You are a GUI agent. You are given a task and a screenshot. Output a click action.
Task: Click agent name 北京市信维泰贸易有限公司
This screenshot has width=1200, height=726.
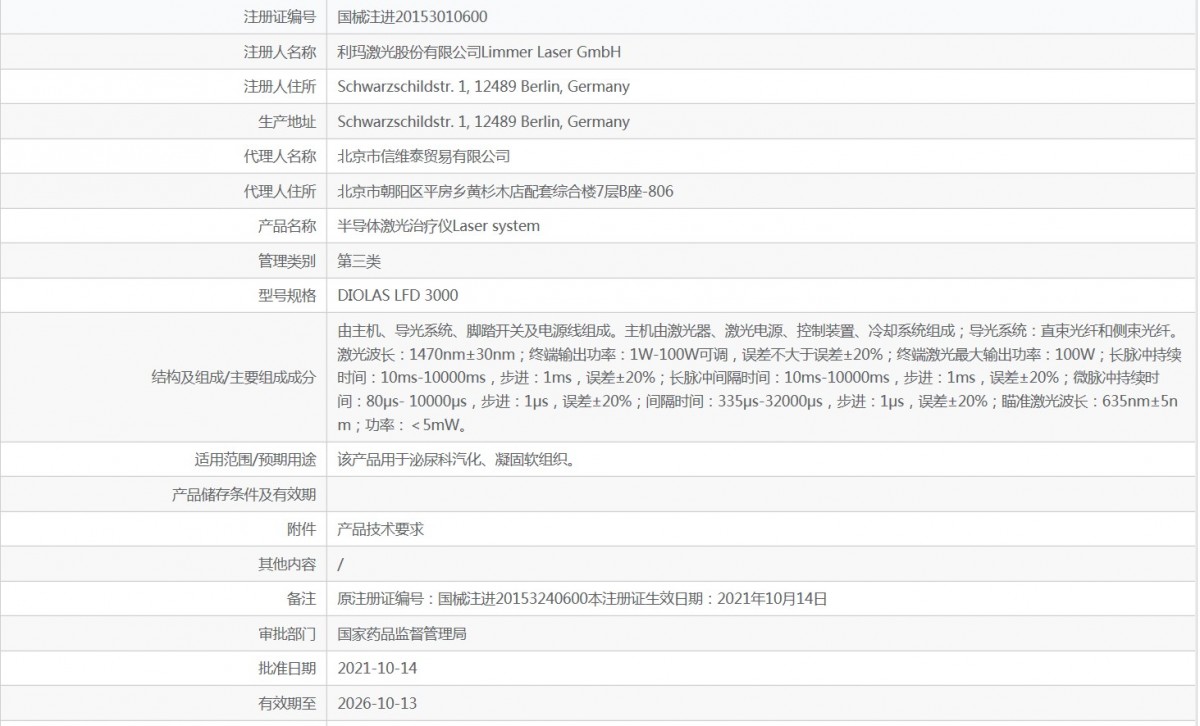coord(424,156)
